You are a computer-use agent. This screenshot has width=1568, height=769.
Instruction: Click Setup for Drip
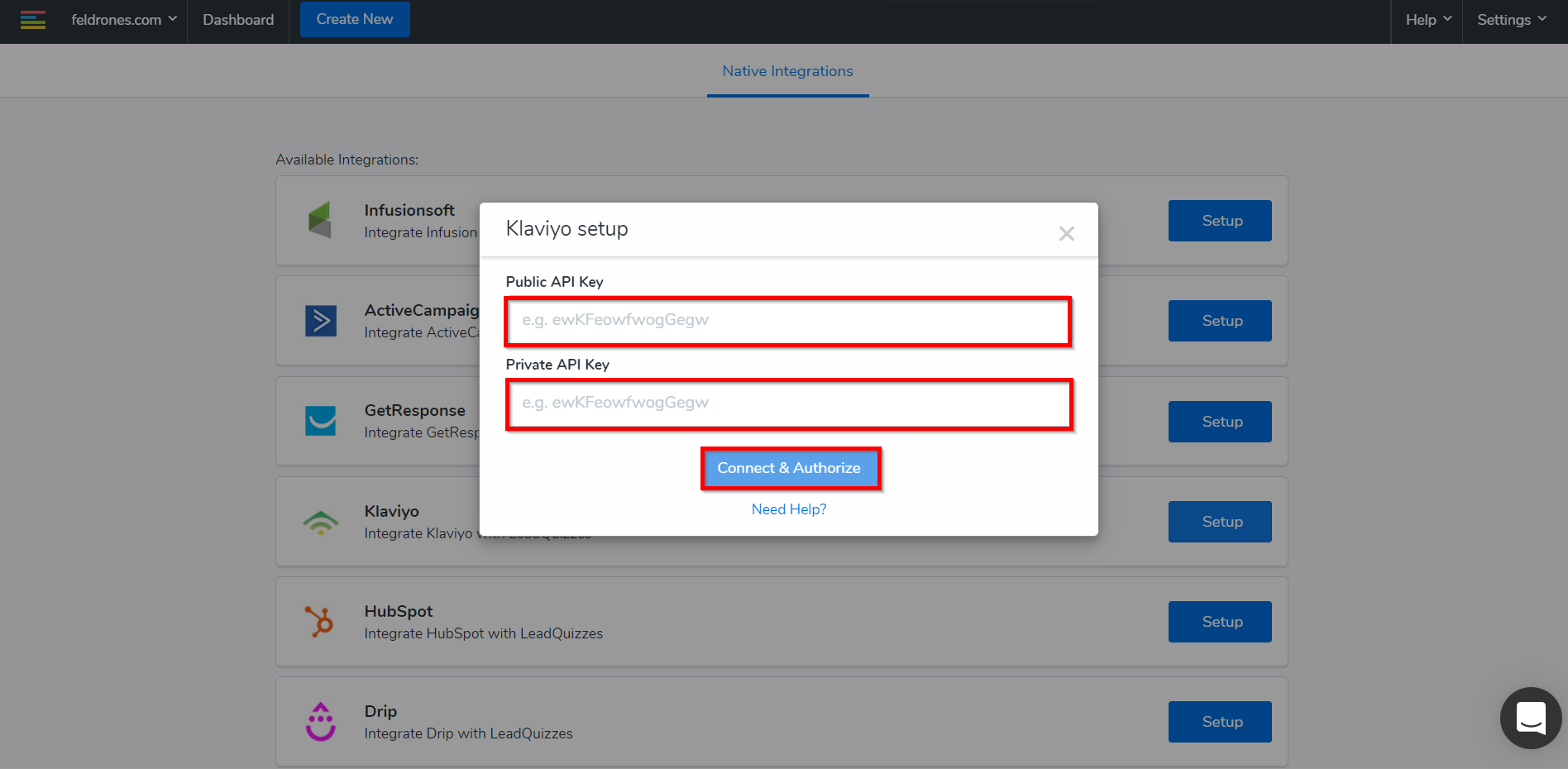(1220, 722)
